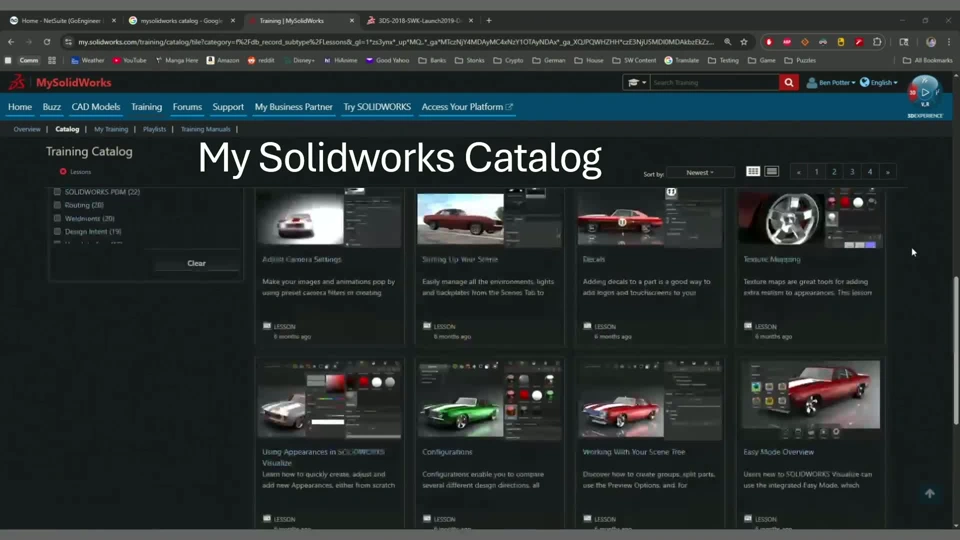The width and height of the screenshot is (960, 540).
Task: Switch to list view layout
Action: point(771,172)
